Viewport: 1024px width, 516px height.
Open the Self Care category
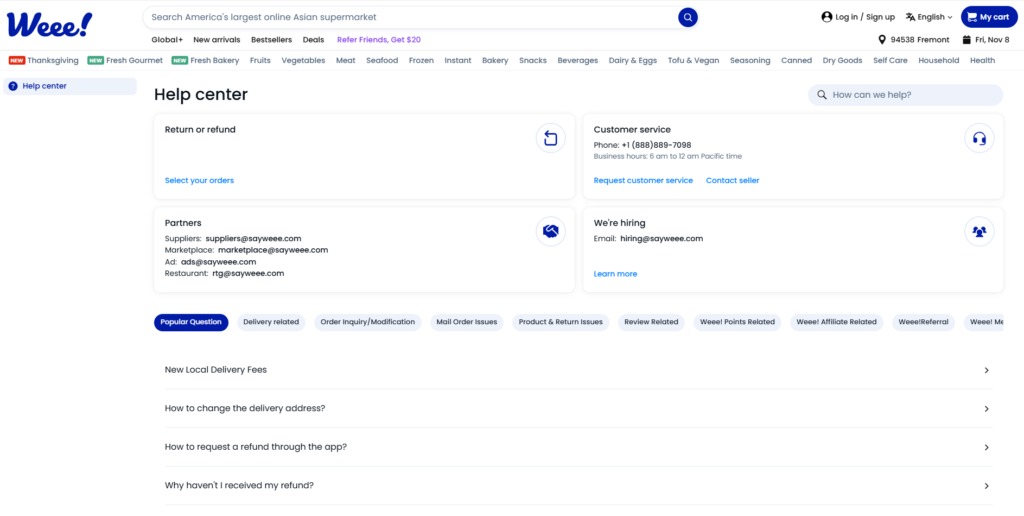[891, 61]
